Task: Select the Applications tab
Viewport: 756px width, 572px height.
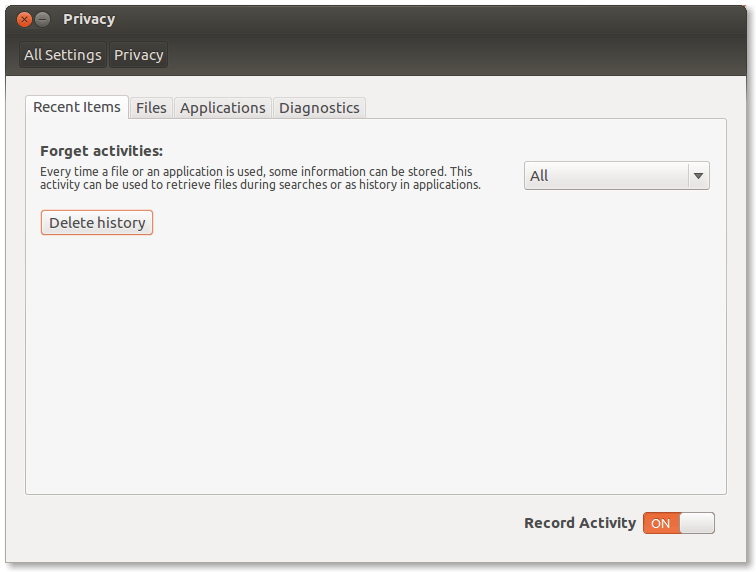Action: click(222, 108)
